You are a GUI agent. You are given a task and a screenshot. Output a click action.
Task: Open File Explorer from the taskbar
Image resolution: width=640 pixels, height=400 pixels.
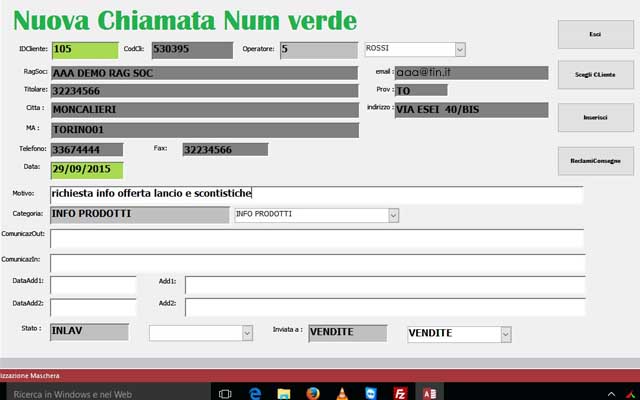tap(283, 393)
